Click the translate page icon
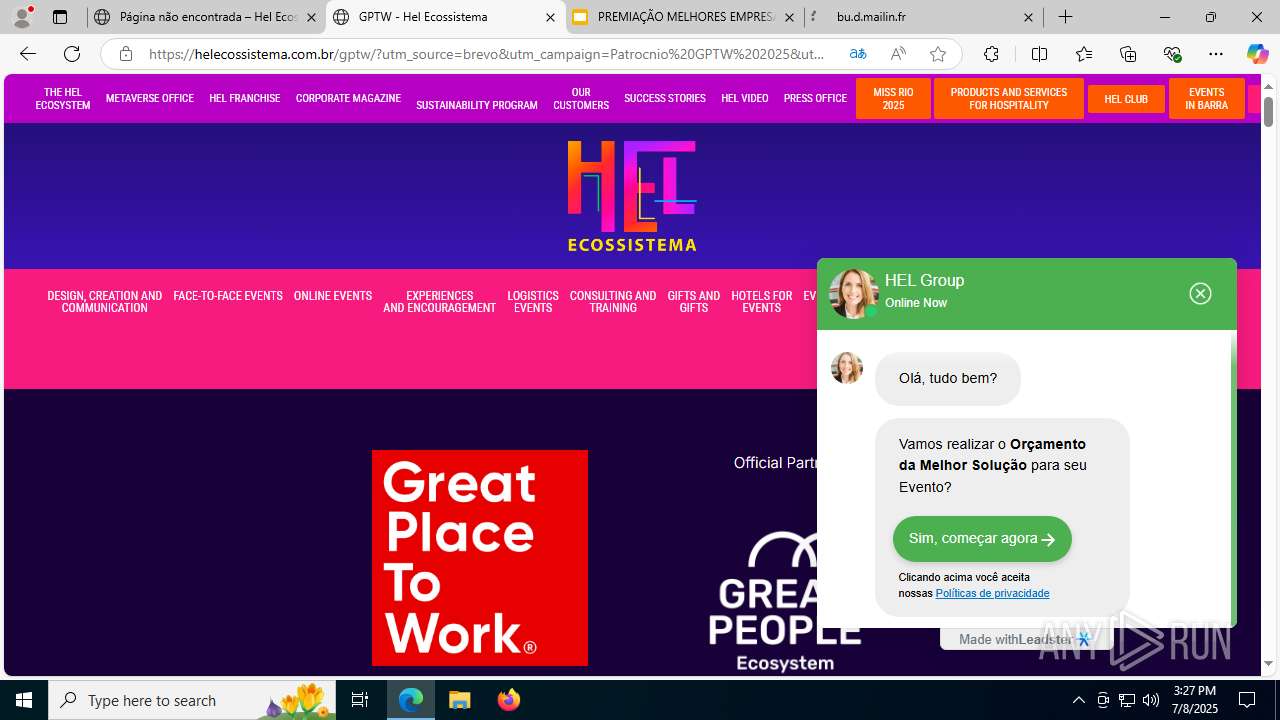This screenshot has width=1280, height=720. point(858,54)
